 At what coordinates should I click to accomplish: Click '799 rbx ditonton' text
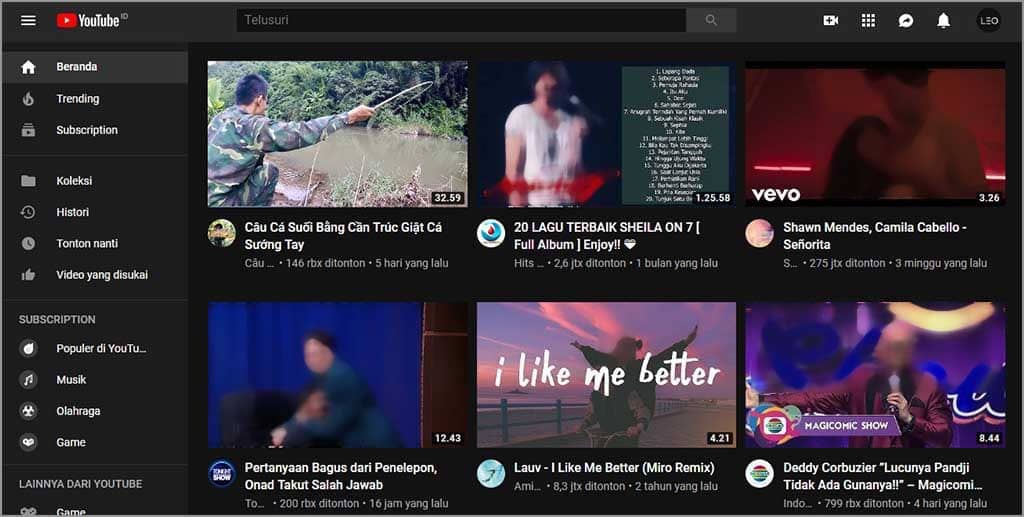[x=864, y=503]
